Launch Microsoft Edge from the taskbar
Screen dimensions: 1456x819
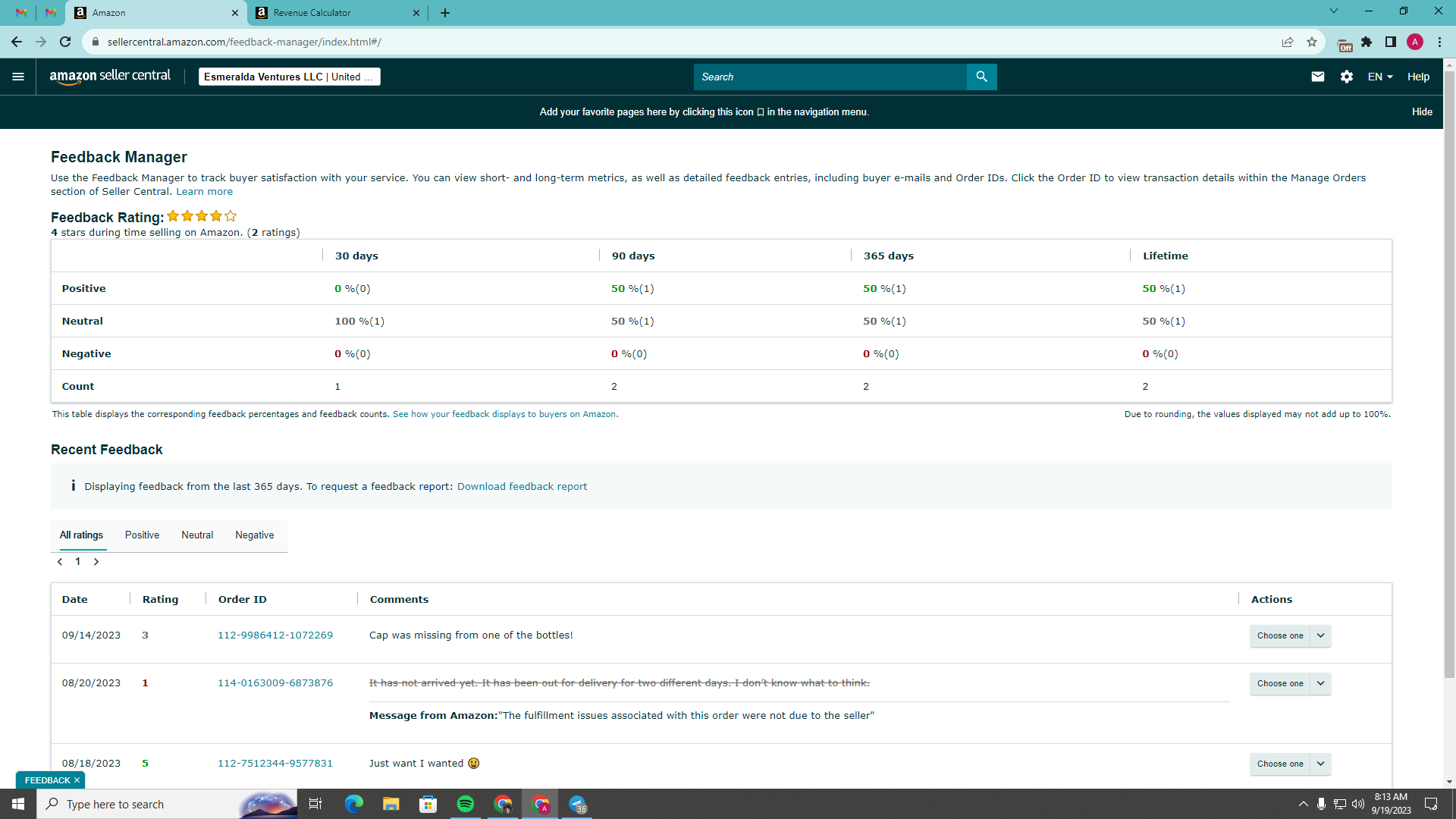tap(353, 804)
